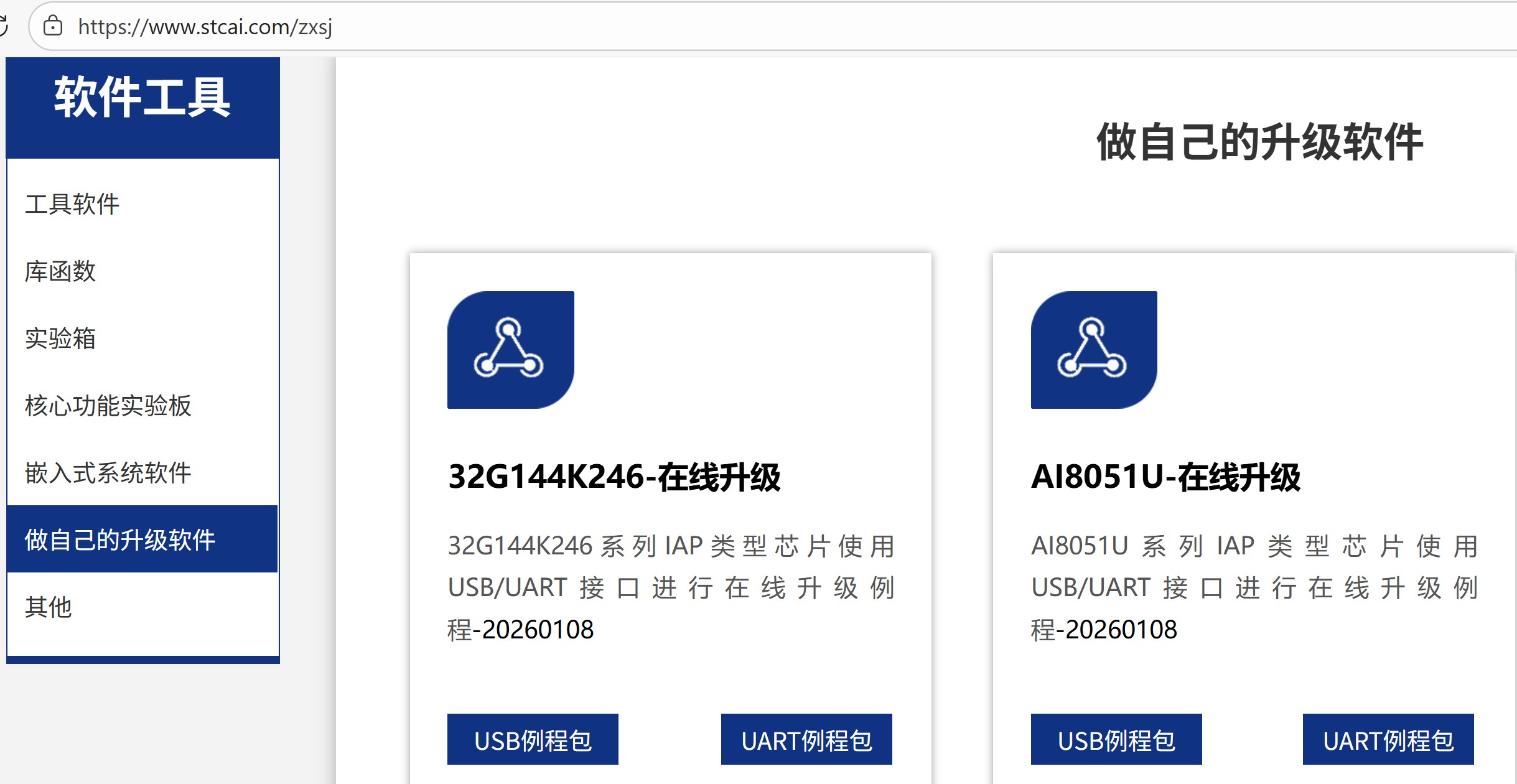Open the 库函数 section in the sidebar
The height and width of the screenshot is (784, 1517).
60,271
